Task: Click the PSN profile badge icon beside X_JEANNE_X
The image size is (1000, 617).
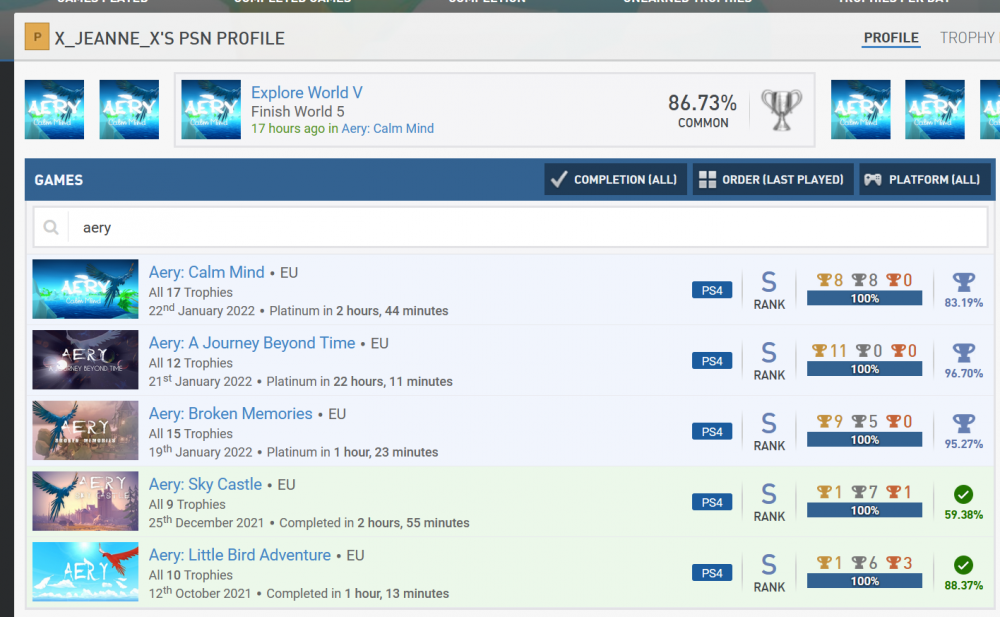Action: coord(37,39)
